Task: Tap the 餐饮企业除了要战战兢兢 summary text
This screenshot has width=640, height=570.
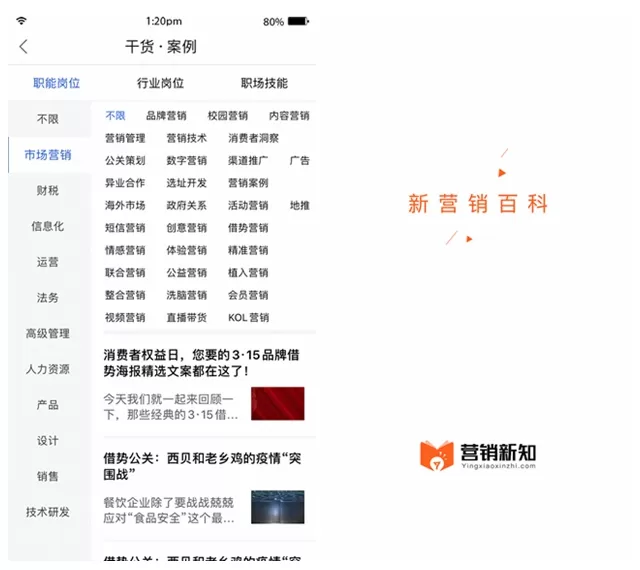Action: [169, 510]
